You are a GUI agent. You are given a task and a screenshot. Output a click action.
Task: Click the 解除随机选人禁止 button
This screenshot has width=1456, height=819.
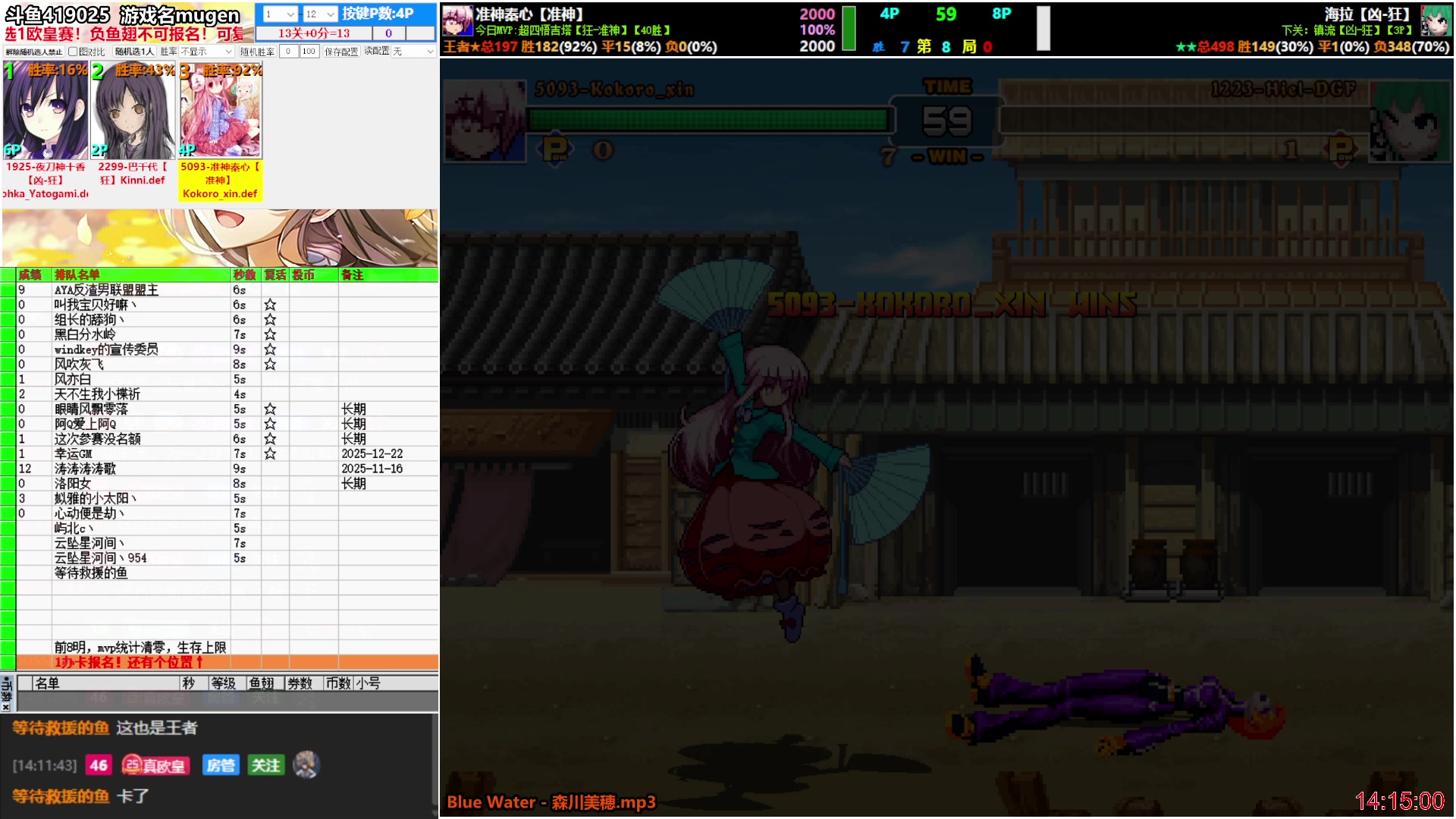pyautogui.click(x=33, y=52)
